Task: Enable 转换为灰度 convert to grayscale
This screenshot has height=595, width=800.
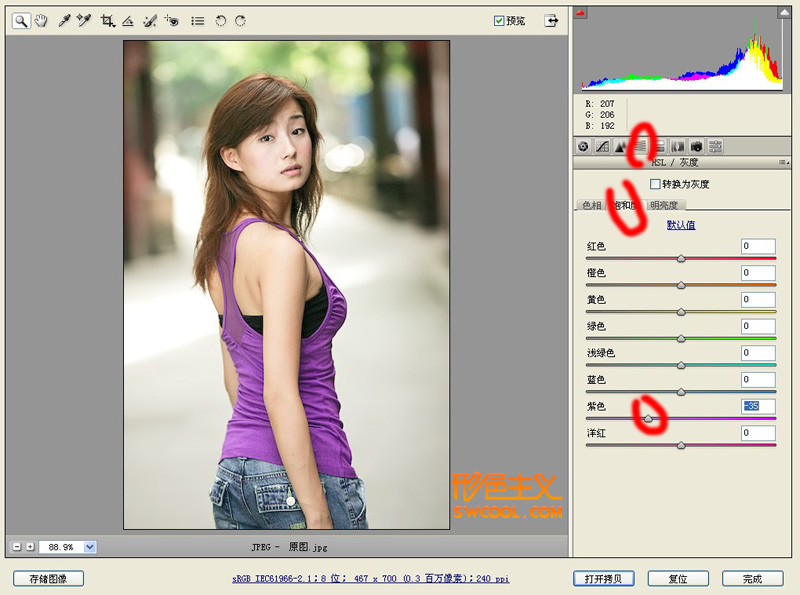Action: 655,184
